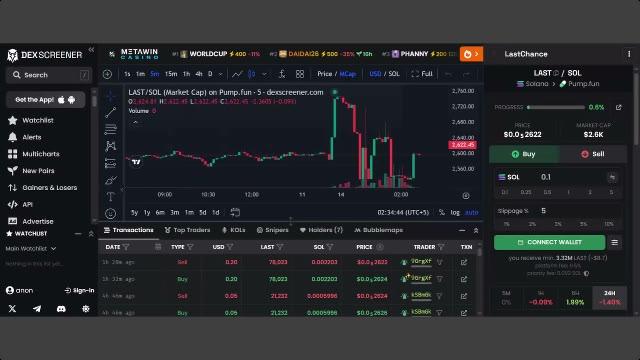Switch to the Snipers tab
Image resolution: width=640 pixels, height=360 pixels.
(272, 230)
